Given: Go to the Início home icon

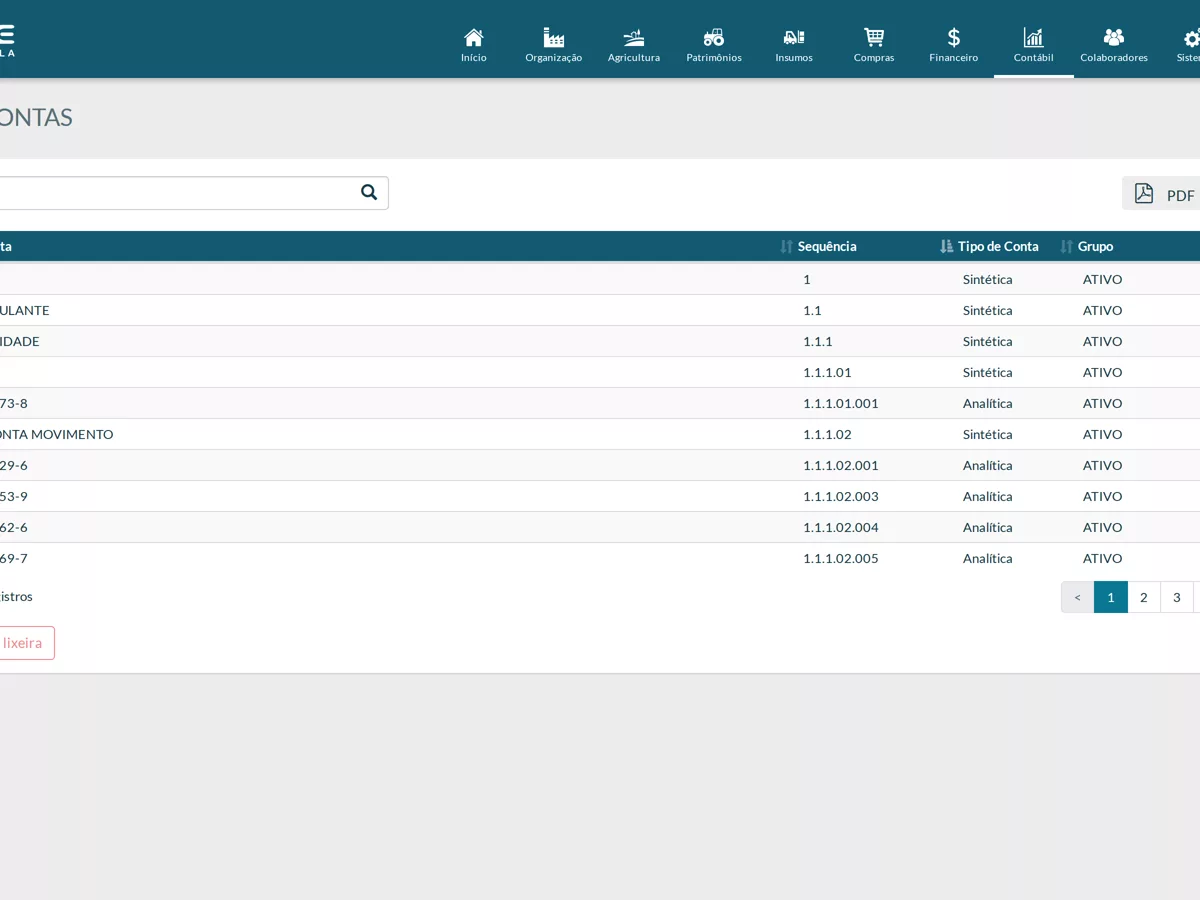Looking at the screenshot, I should [x=474, y=38].
